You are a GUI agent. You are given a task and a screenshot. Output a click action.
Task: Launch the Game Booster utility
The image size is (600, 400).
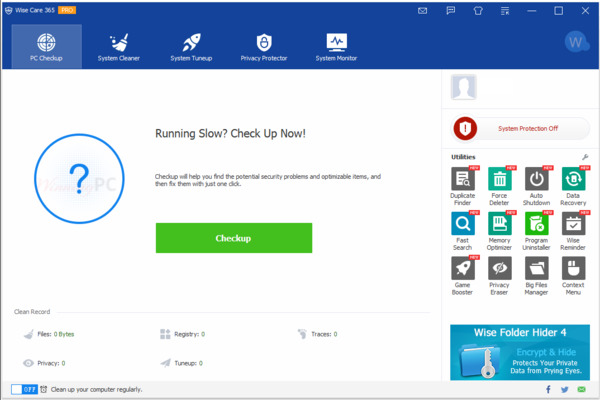(x=463, y=276)
